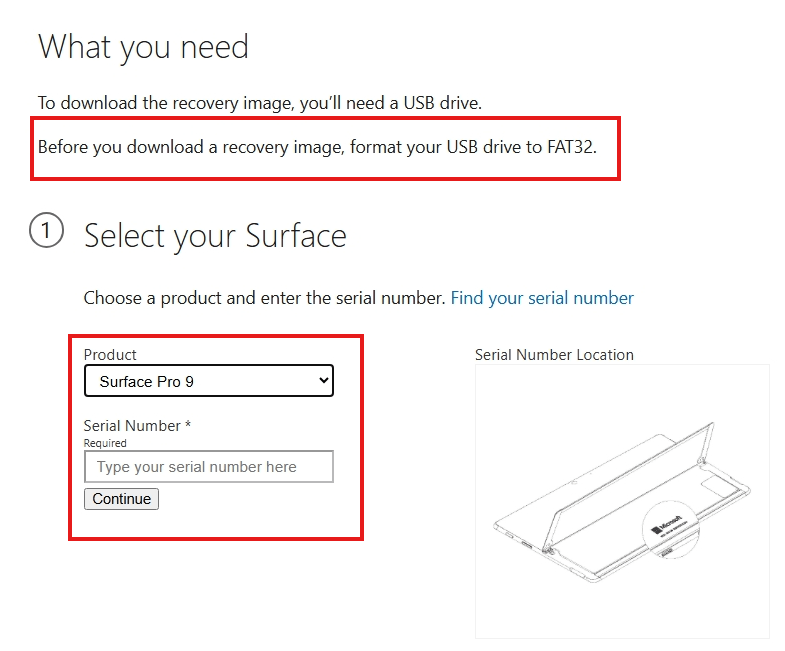Click the Product field label
Image resolution: width=785 pixels, height=651 pixels.
click(110, 355)
